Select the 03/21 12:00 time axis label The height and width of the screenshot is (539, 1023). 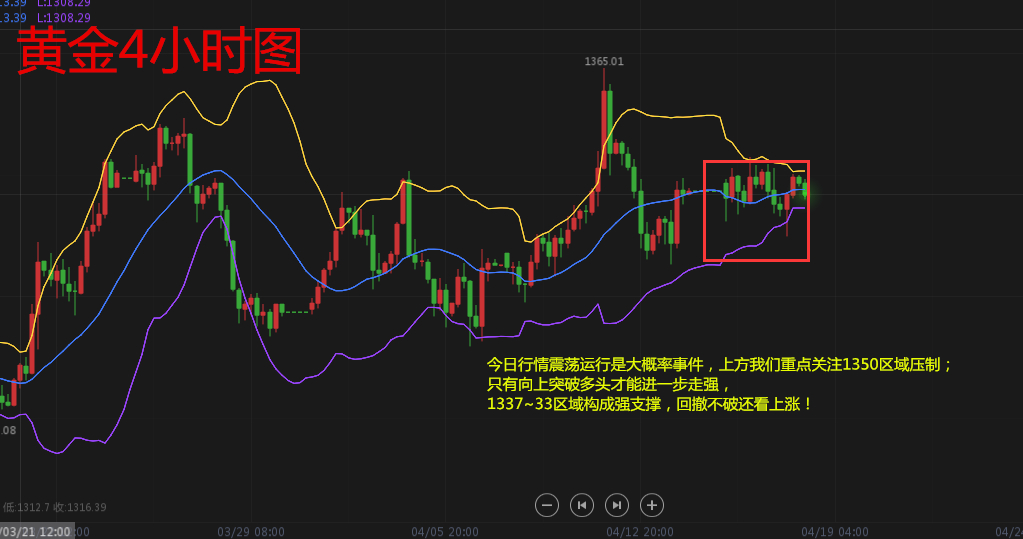pos(36,532)
